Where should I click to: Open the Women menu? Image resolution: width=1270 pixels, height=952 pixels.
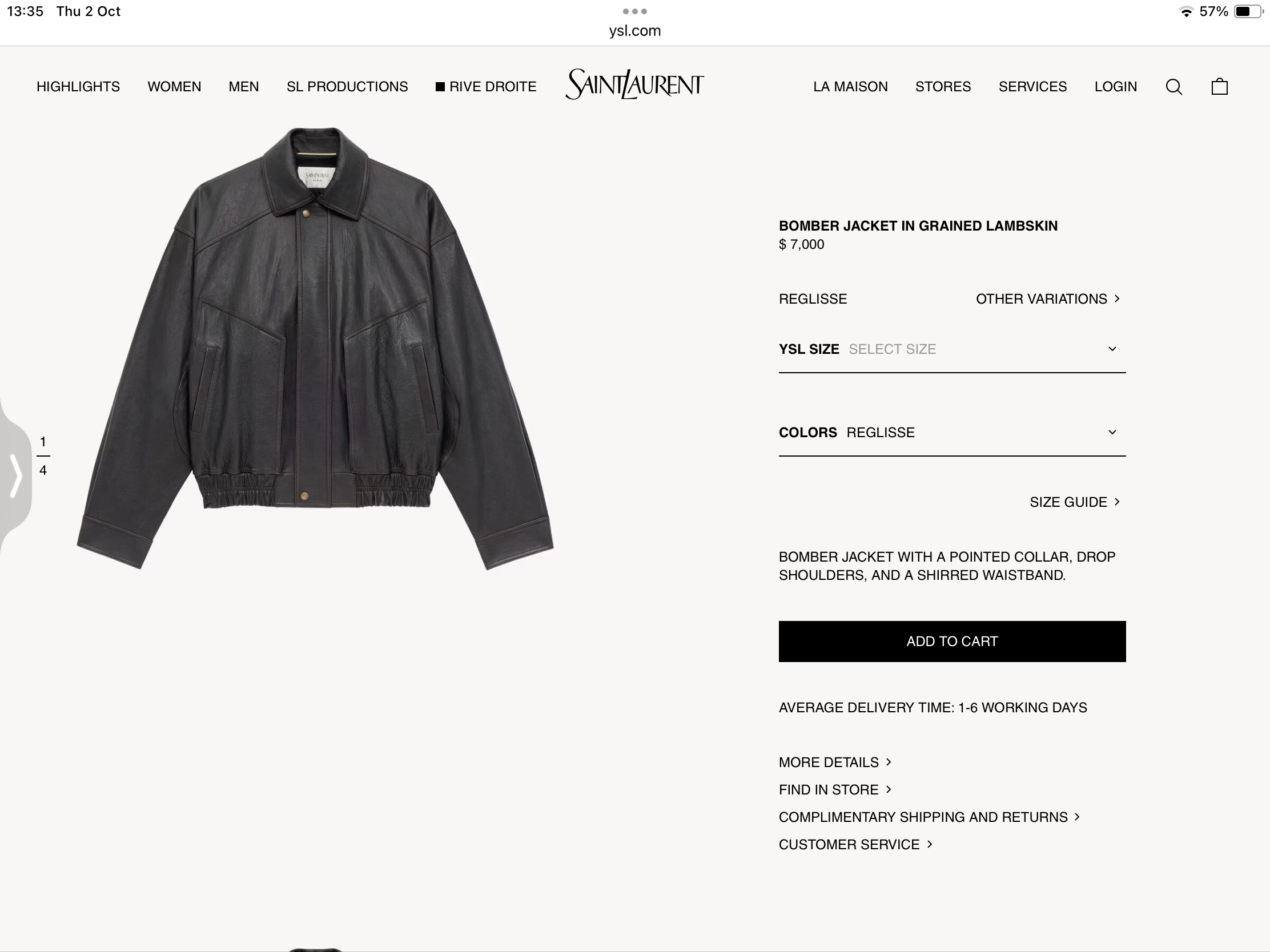pyautogui.click(x=175, y=87)
